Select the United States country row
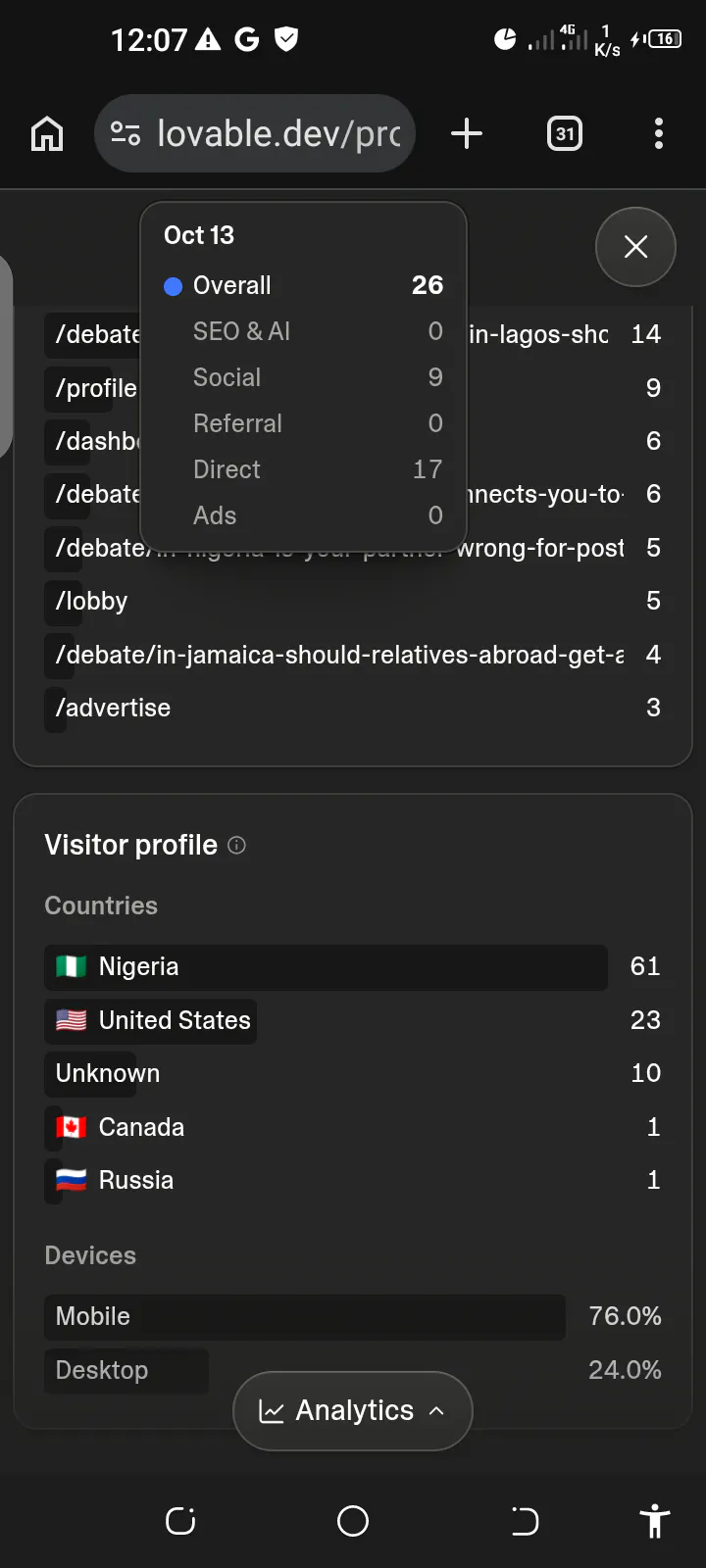 [x=353, y=1020]
